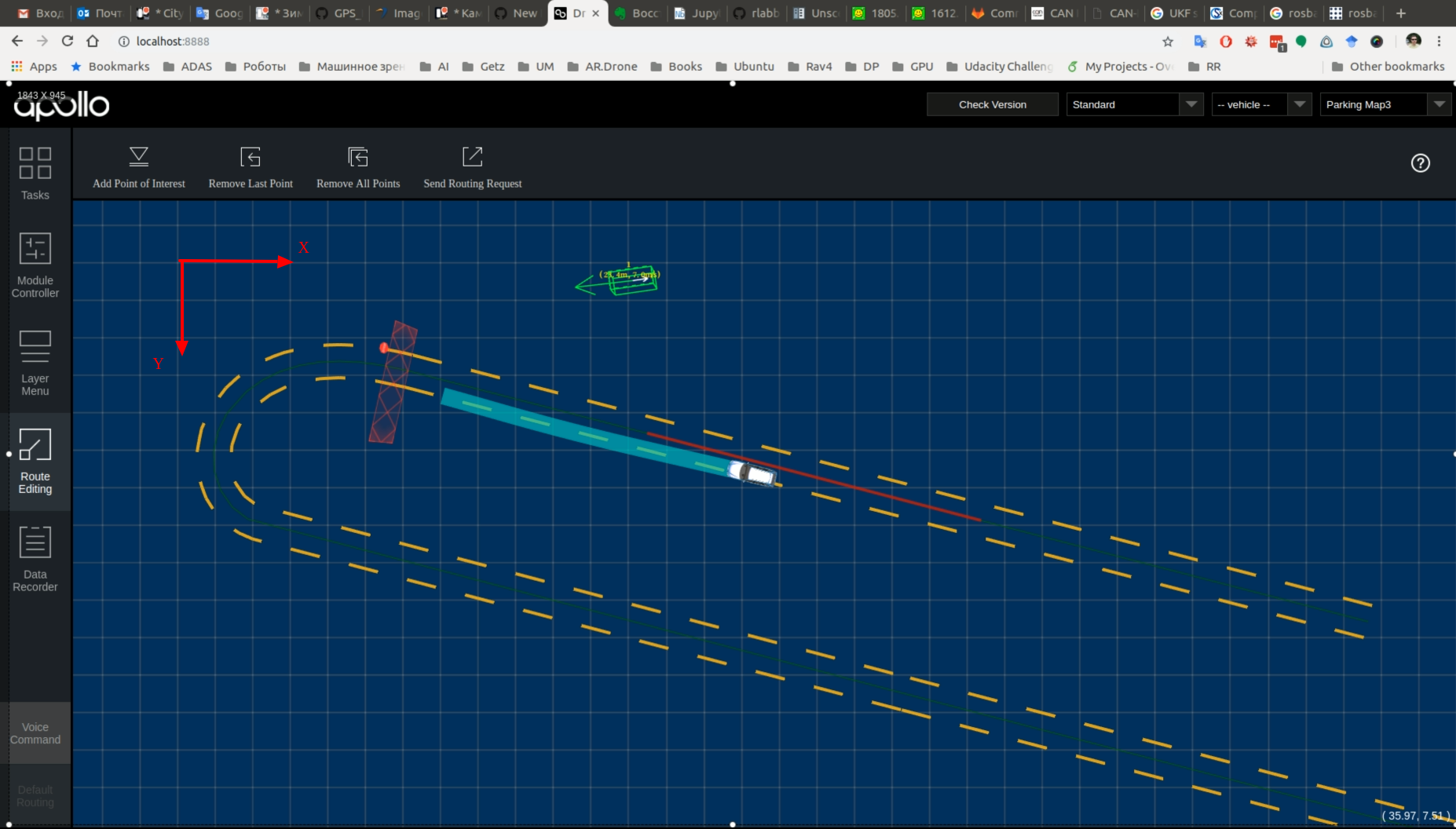The image size is (1456, 829).
Task: Open the Parking Map3 map dropdown
Action: coord(1385,104)
